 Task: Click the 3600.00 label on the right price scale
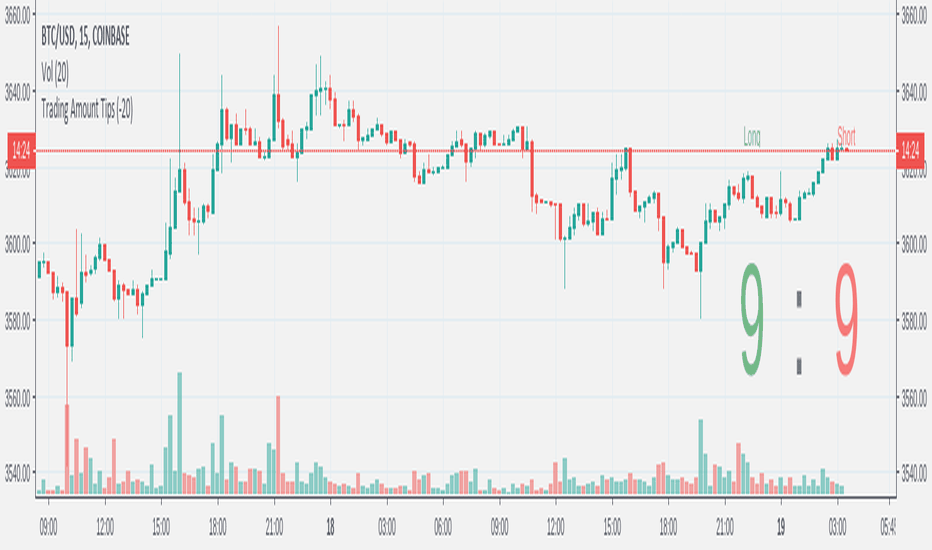pos(914,244)
